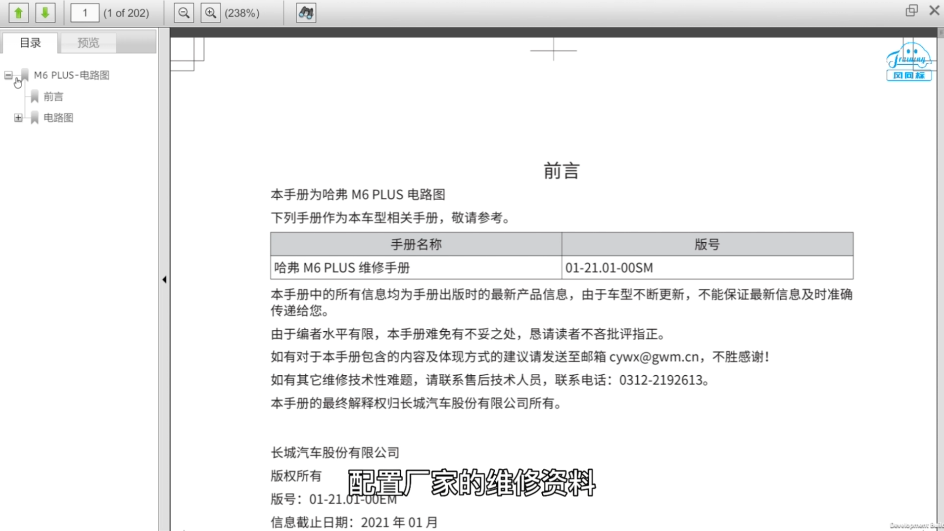Screen dimensions: 944x531
Task: Click the 手册名称 table header
Action: pos(416,244)
